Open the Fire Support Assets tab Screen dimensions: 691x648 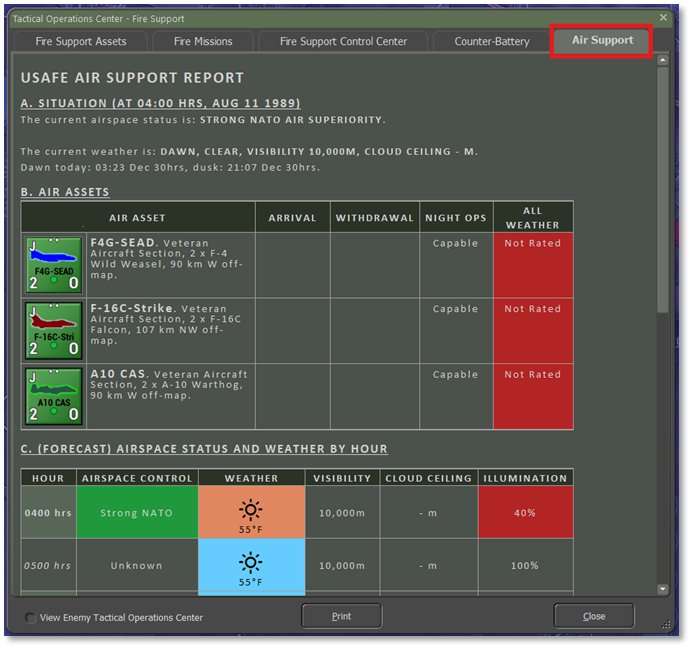[81, 41]
